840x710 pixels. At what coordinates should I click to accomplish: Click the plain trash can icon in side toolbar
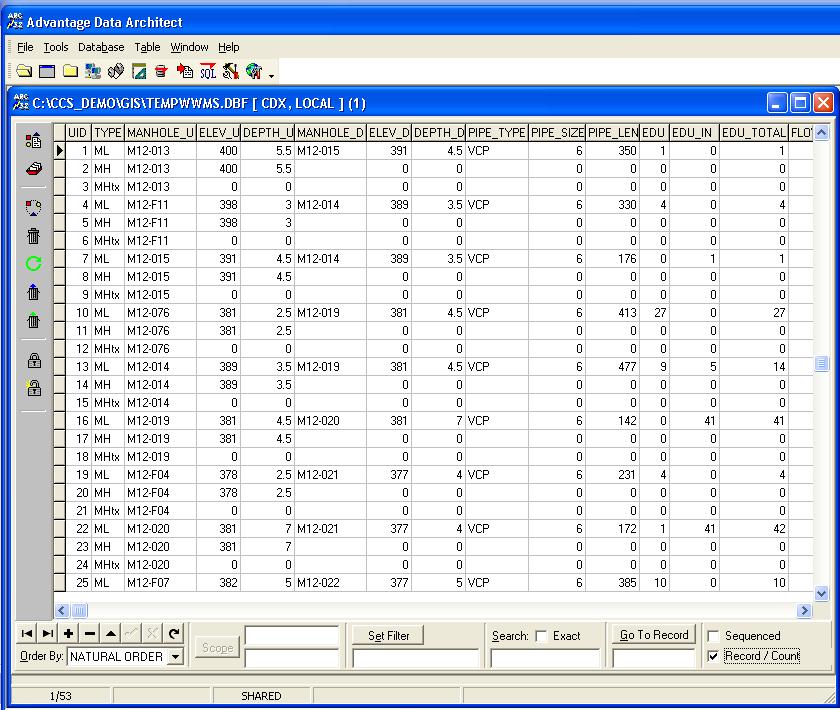click(x=33, y=236)
